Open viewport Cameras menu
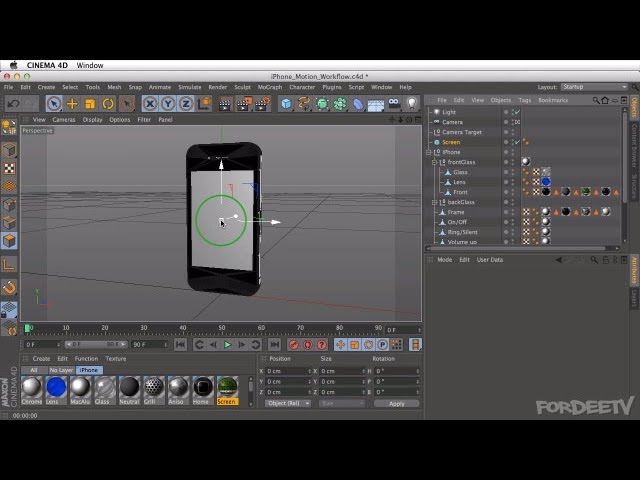Screen dimensions: 640x480 [x=64, y=120]
